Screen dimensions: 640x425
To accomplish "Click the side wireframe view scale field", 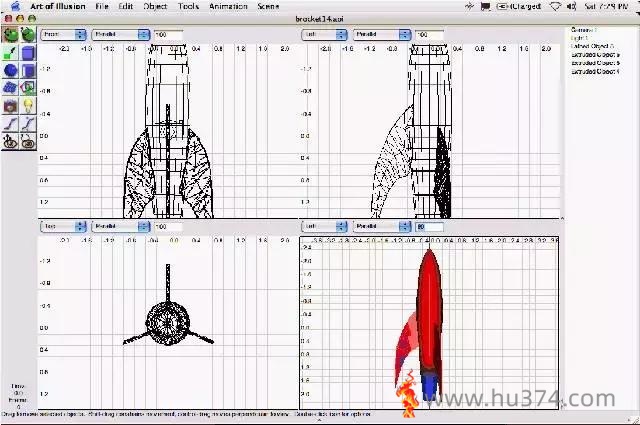I will click(429, 35).
